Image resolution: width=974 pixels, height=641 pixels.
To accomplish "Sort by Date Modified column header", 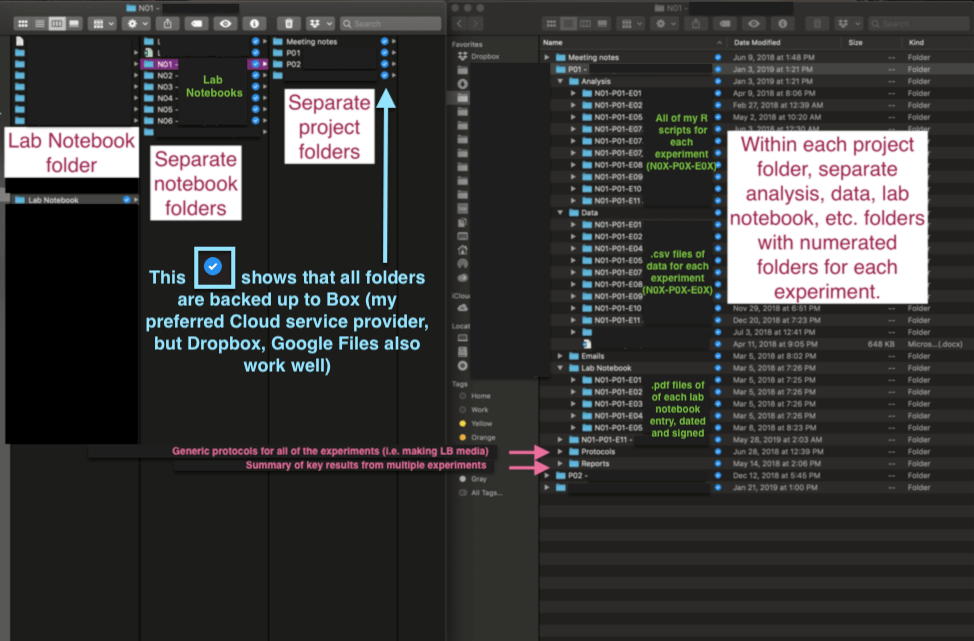I will [756, 43].
